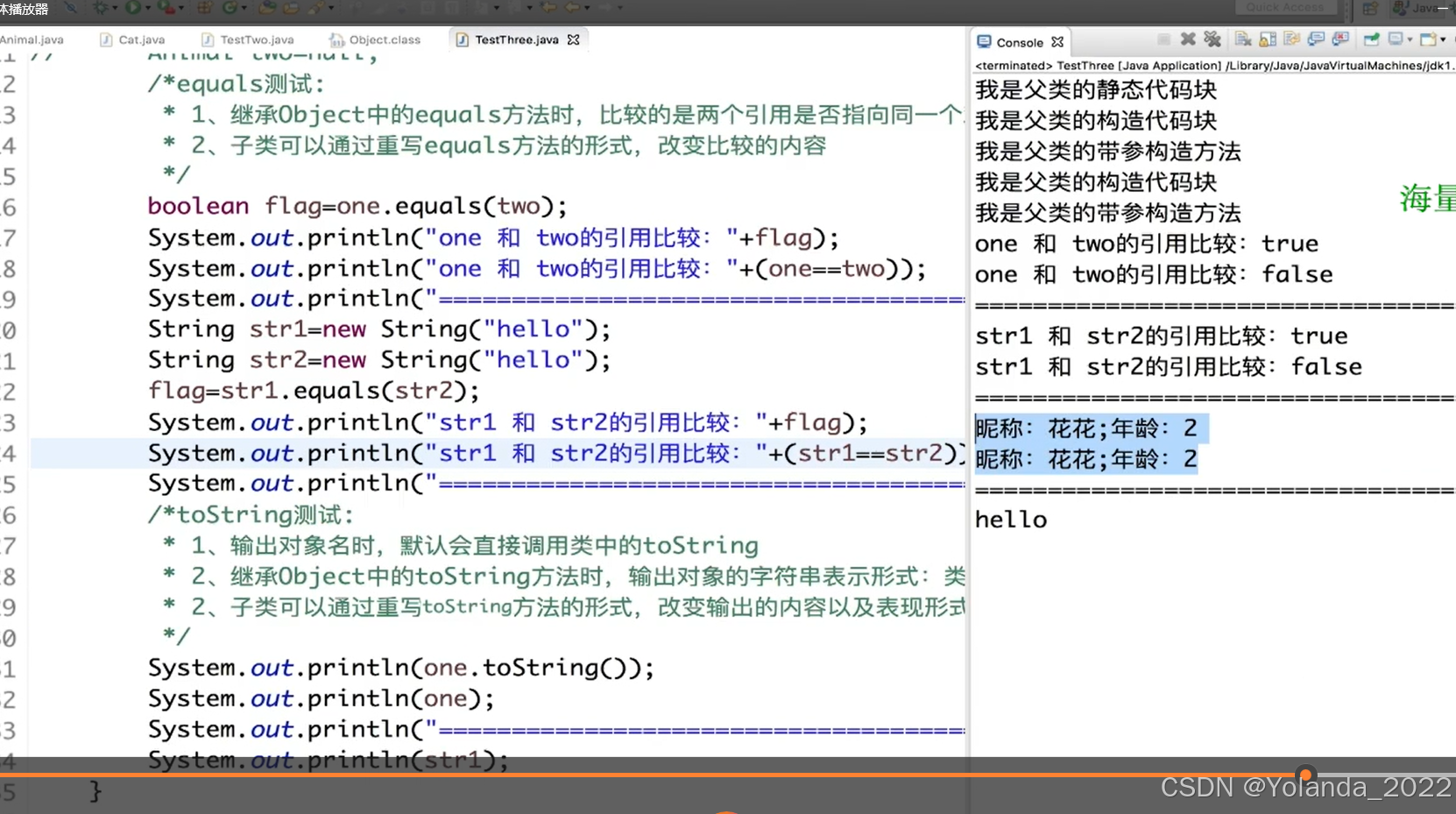This screenshot has height=814, width=1456.
Task: Click the Back navigation arrow in toolbar
Action: pyautogui.click(x=574, y=7)
